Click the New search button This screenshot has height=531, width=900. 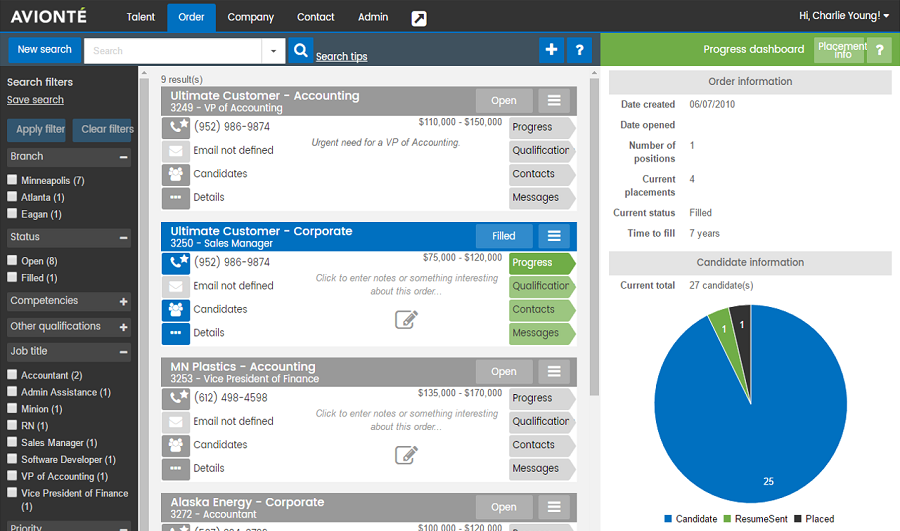[44, 50]
